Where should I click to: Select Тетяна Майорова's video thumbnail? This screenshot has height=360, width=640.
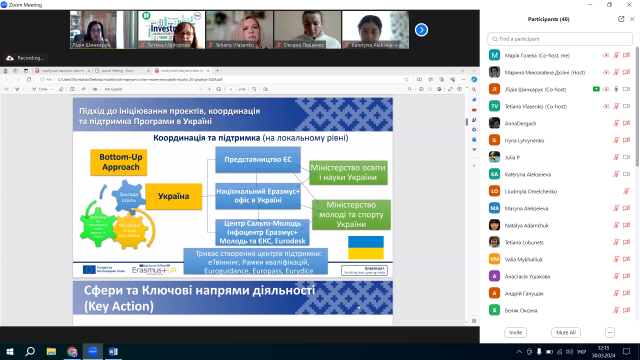pos(171,30)
